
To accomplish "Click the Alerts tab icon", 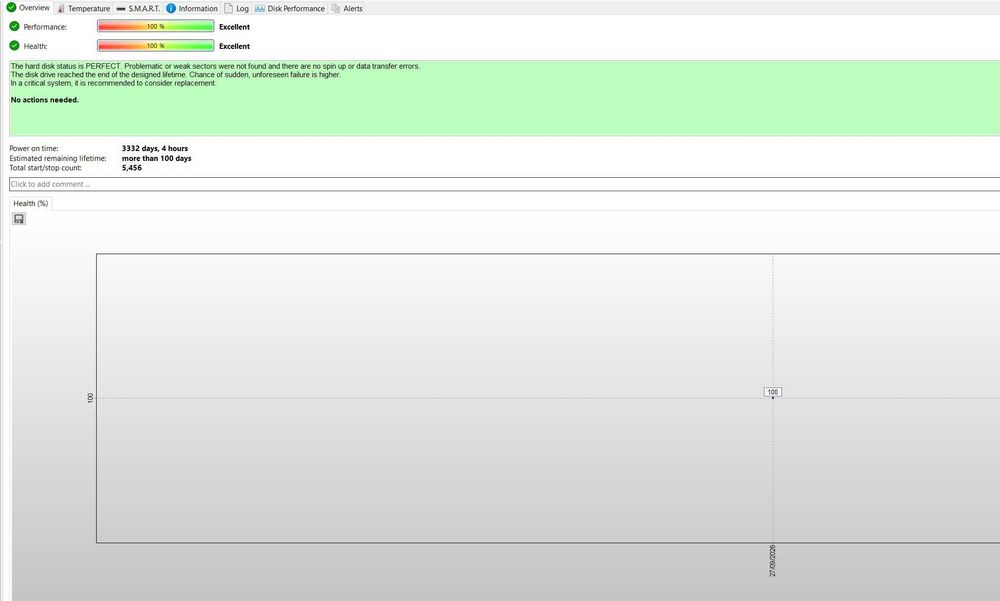I will coord(335,8).
